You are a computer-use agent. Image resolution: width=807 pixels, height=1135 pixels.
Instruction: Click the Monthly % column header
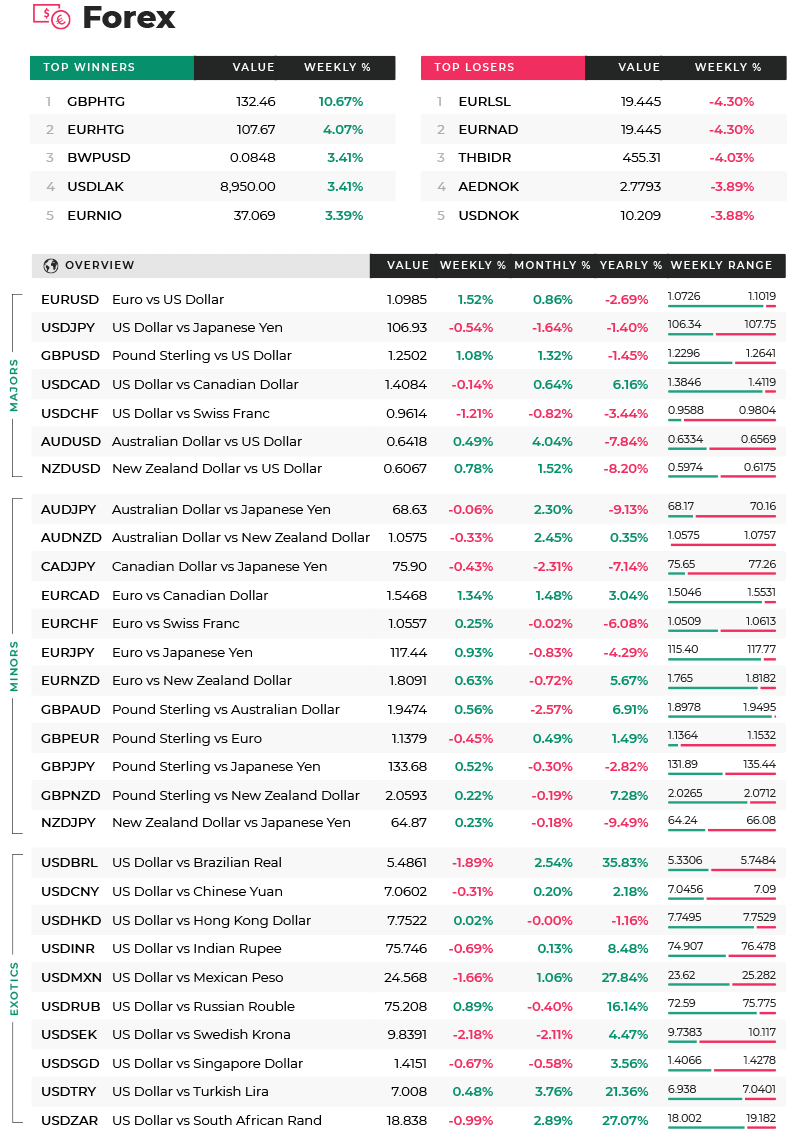[x=552, y=266]
